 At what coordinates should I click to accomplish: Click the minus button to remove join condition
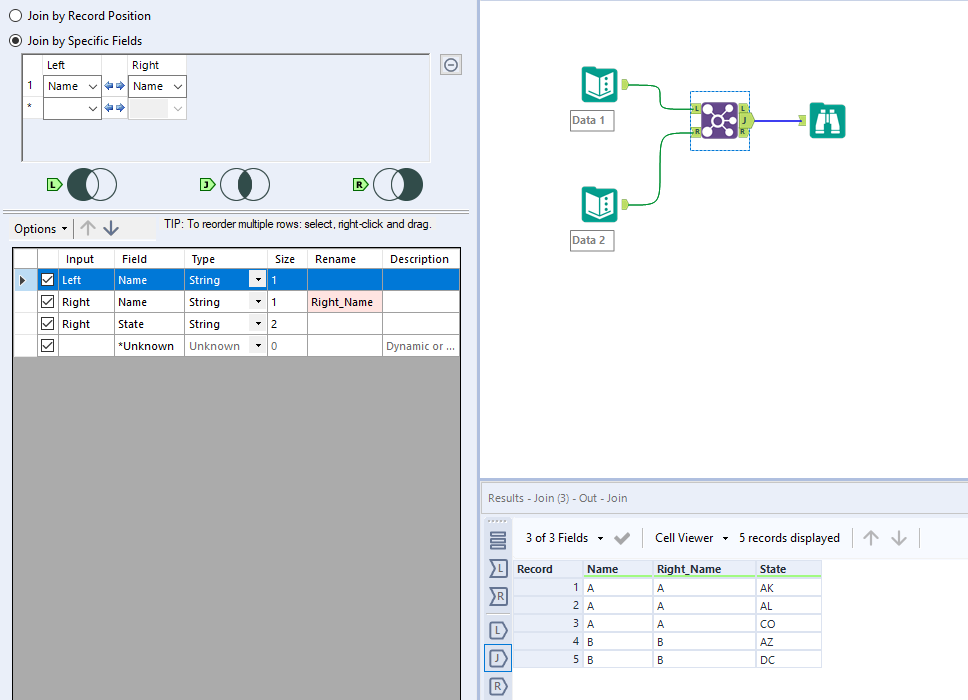(x=450, y=64)
